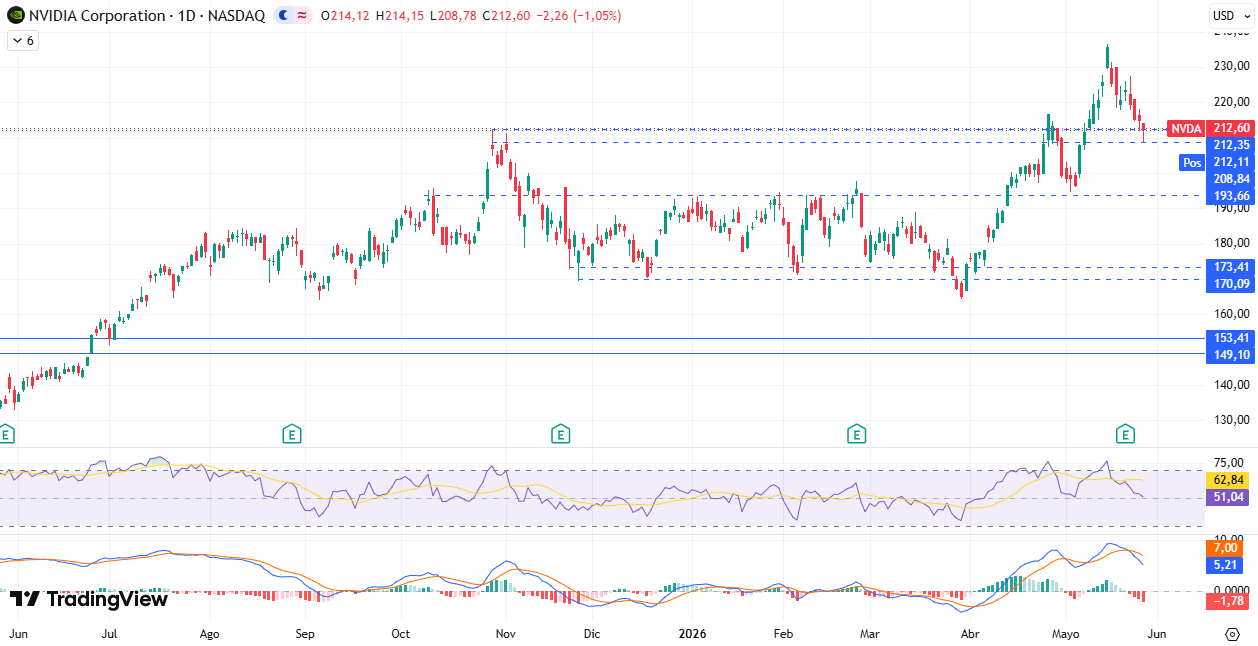Click the post-market moon session icon
The height and width of the screenshot is (646, 1258).
[283, 15]
